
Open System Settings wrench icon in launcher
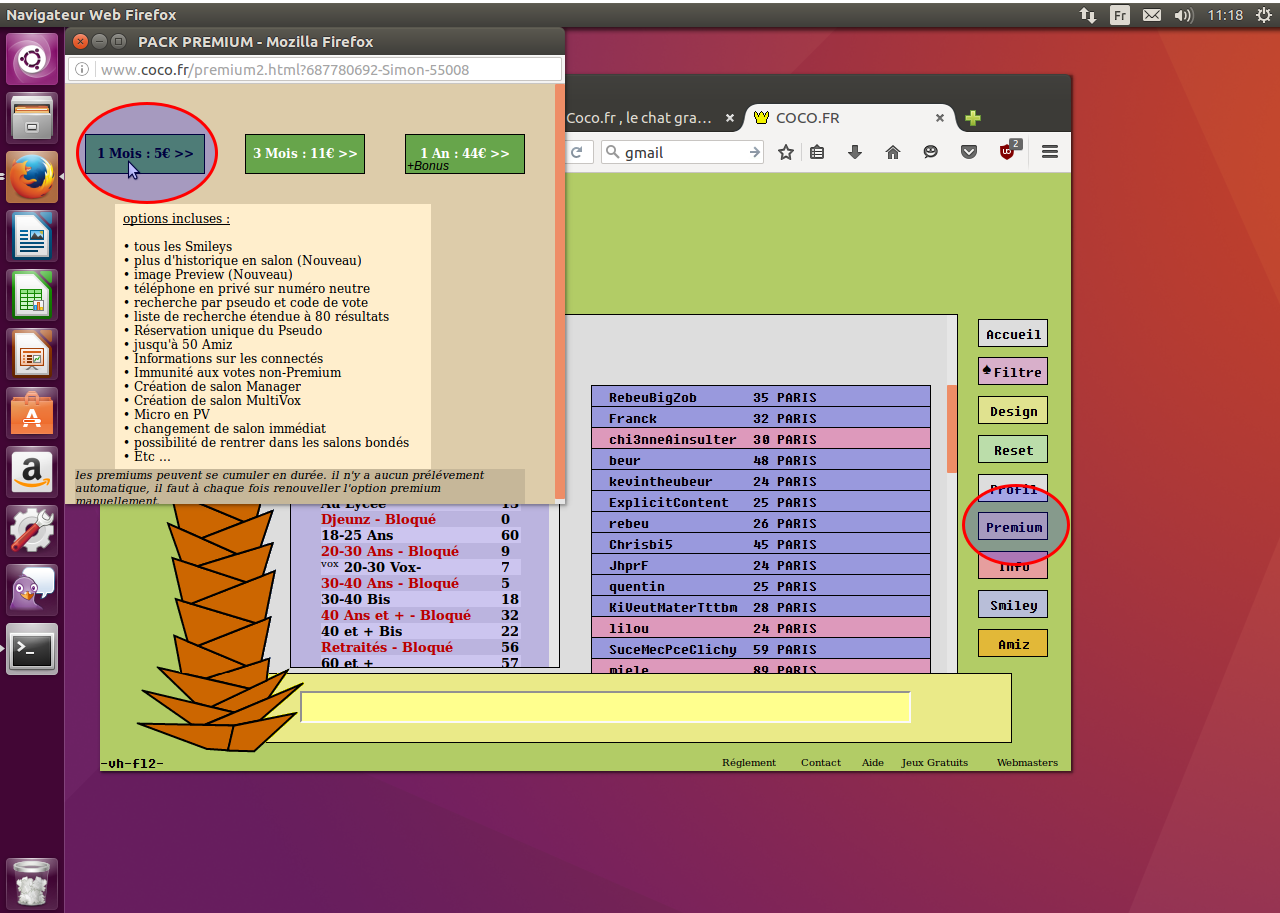(x=32, y=531)
